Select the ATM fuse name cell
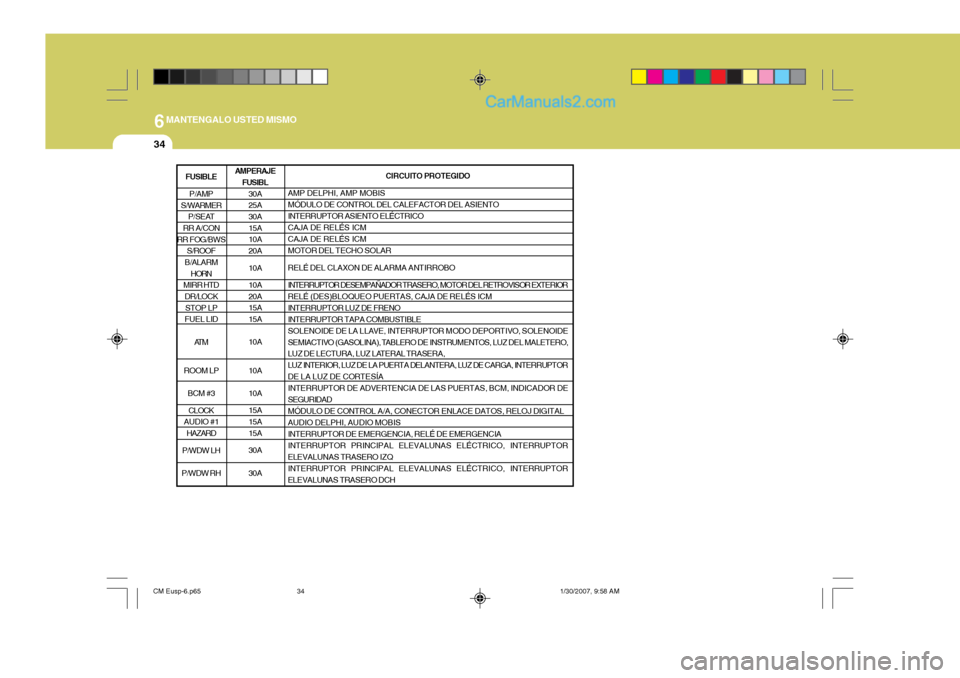This screenshot has width=960, height=678. click(201, 342)
